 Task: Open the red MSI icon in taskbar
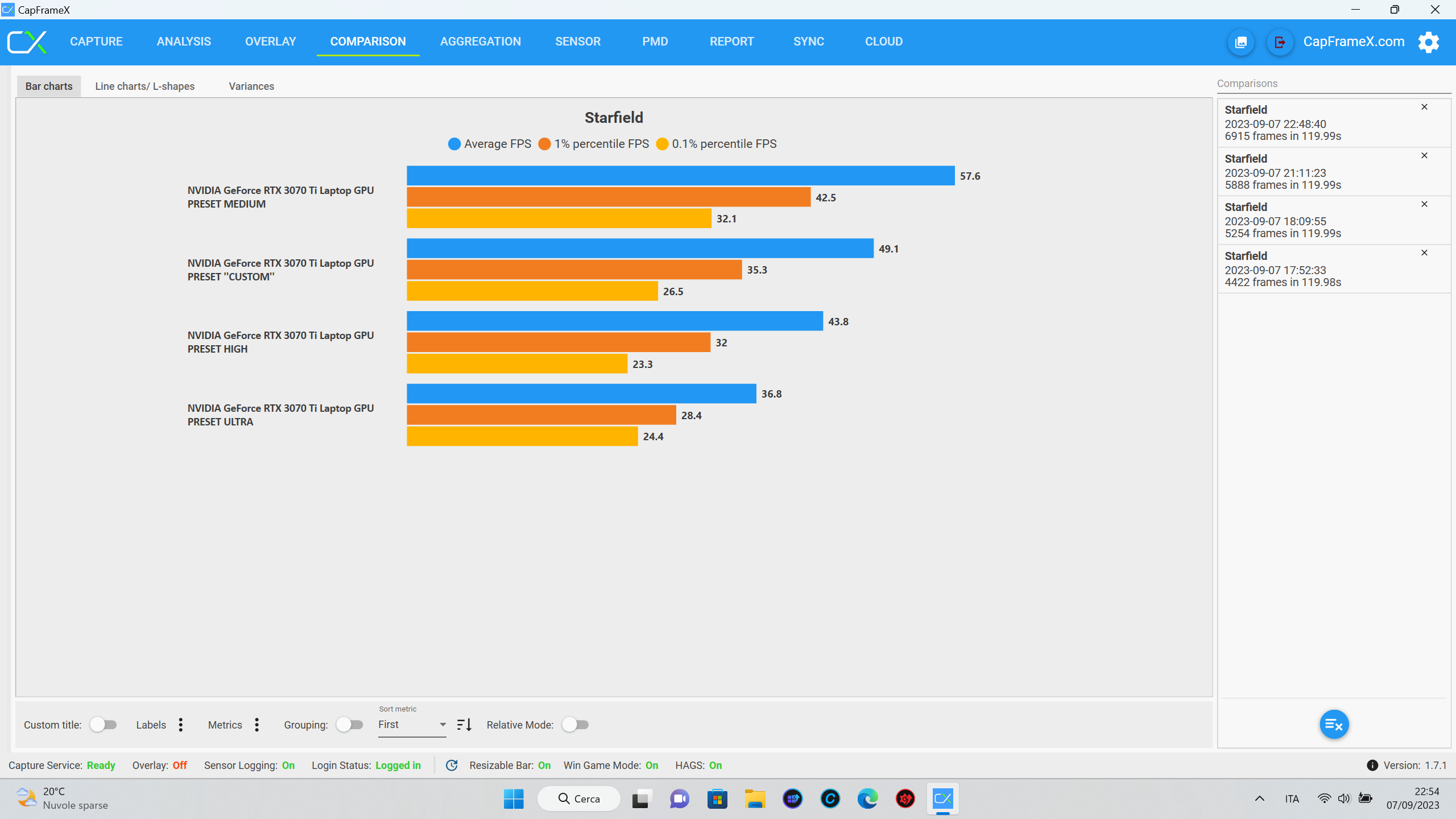click(x=905, y=799)
